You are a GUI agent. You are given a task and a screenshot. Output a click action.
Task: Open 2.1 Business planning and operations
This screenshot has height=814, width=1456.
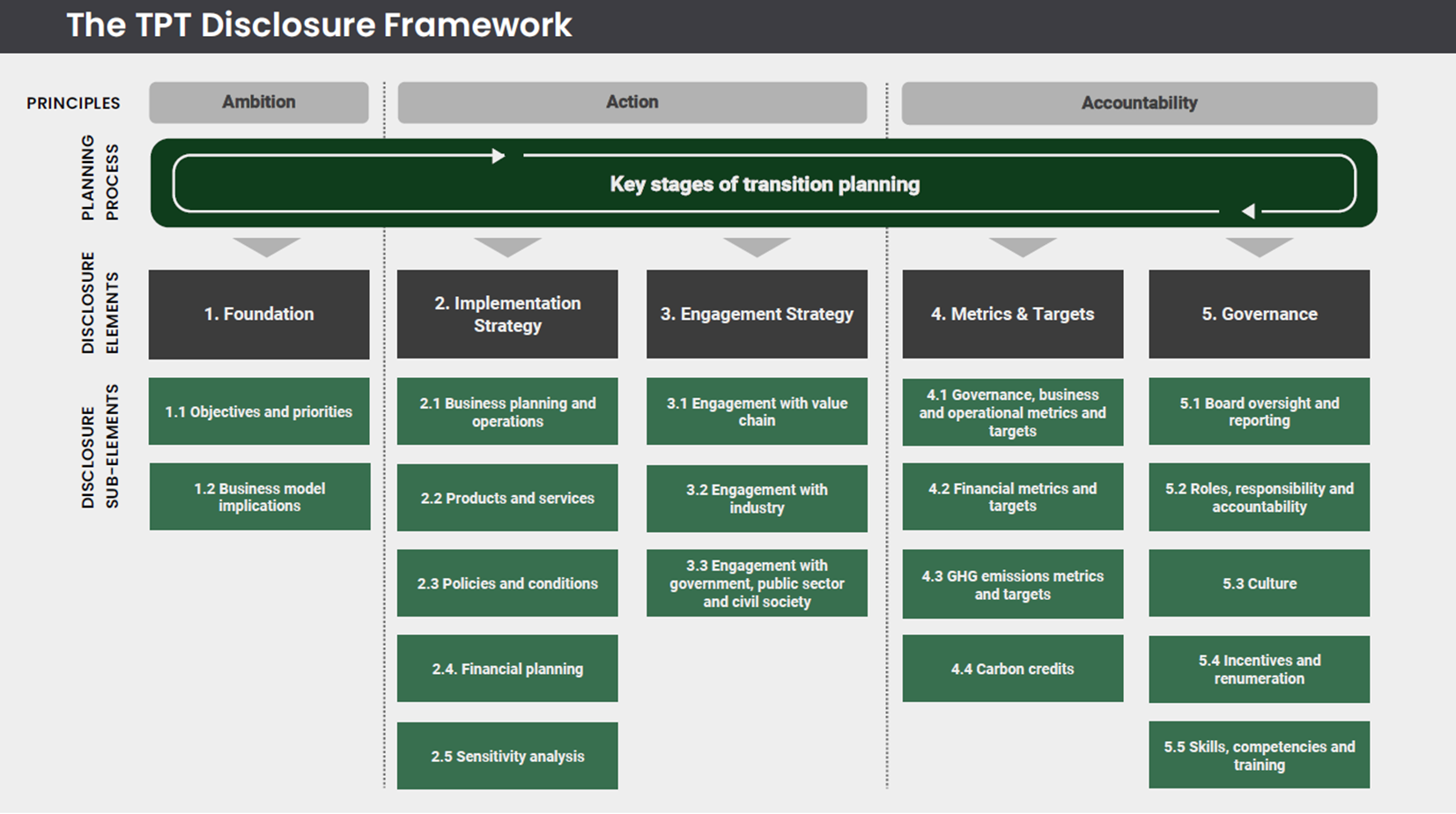507,411
